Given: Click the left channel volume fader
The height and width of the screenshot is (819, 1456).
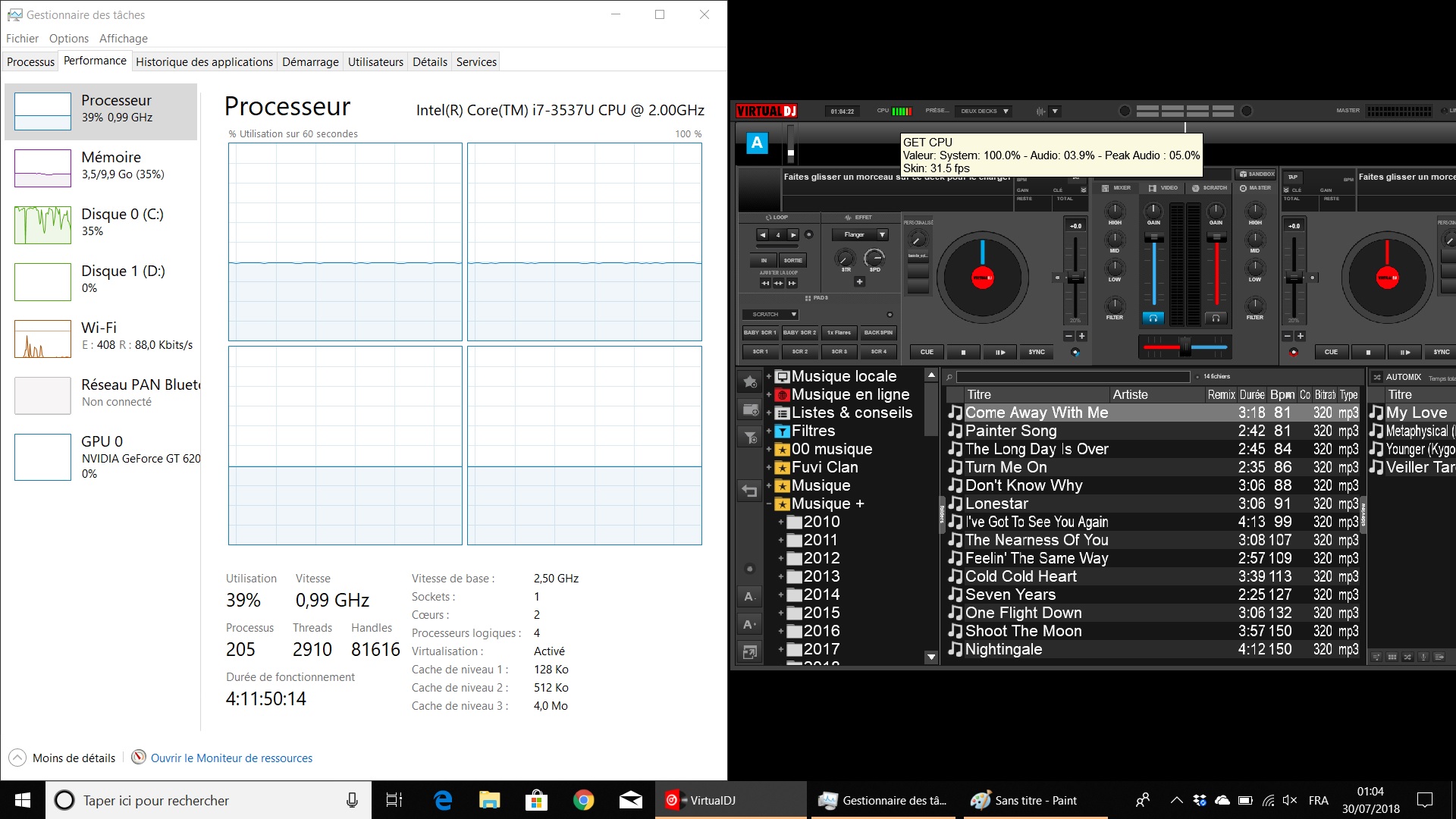Looking at the screenshot, I should [1153, 238].
